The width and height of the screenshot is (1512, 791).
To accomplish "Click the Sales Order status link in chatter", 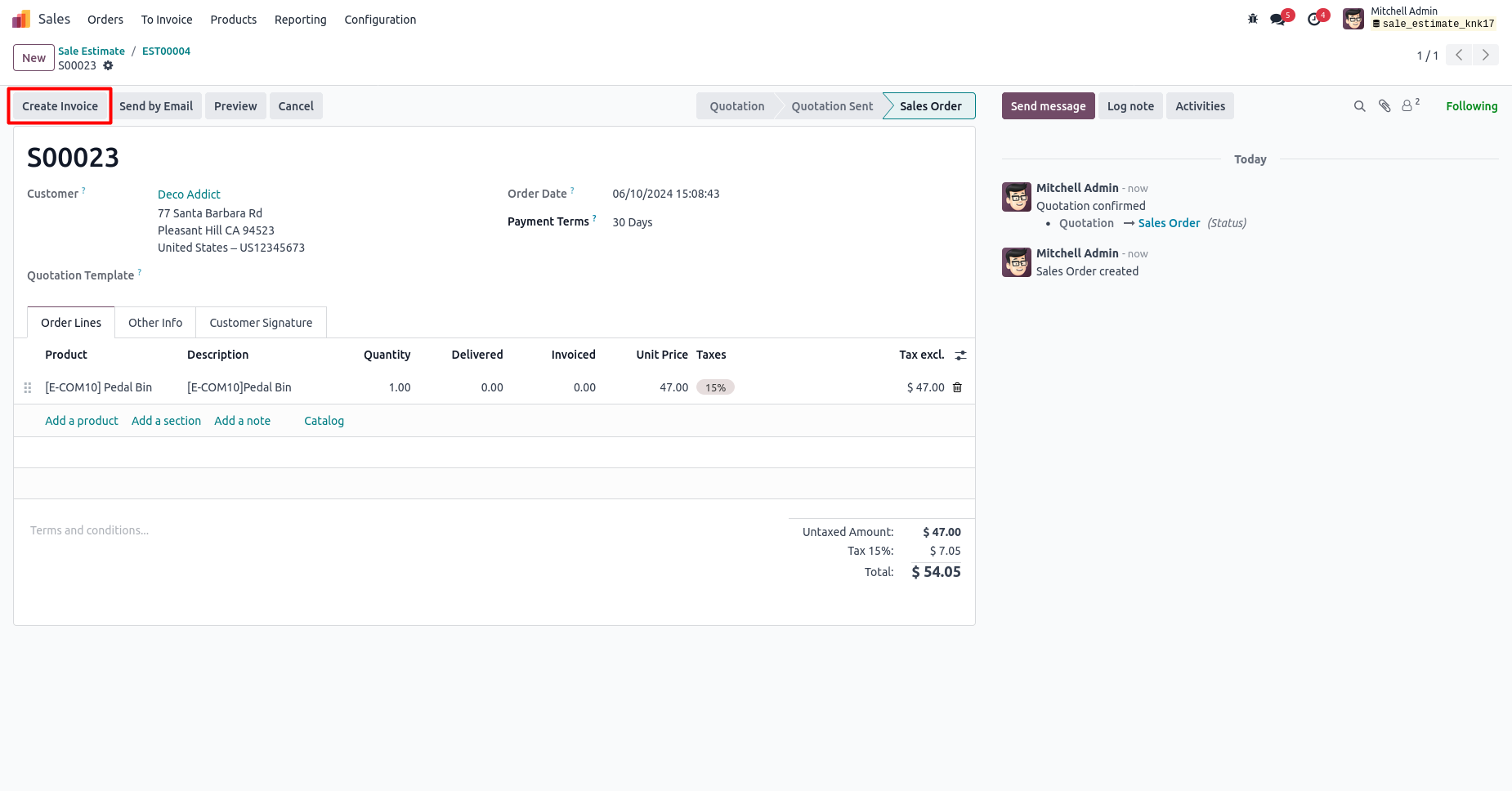I will pos(1169,223).
